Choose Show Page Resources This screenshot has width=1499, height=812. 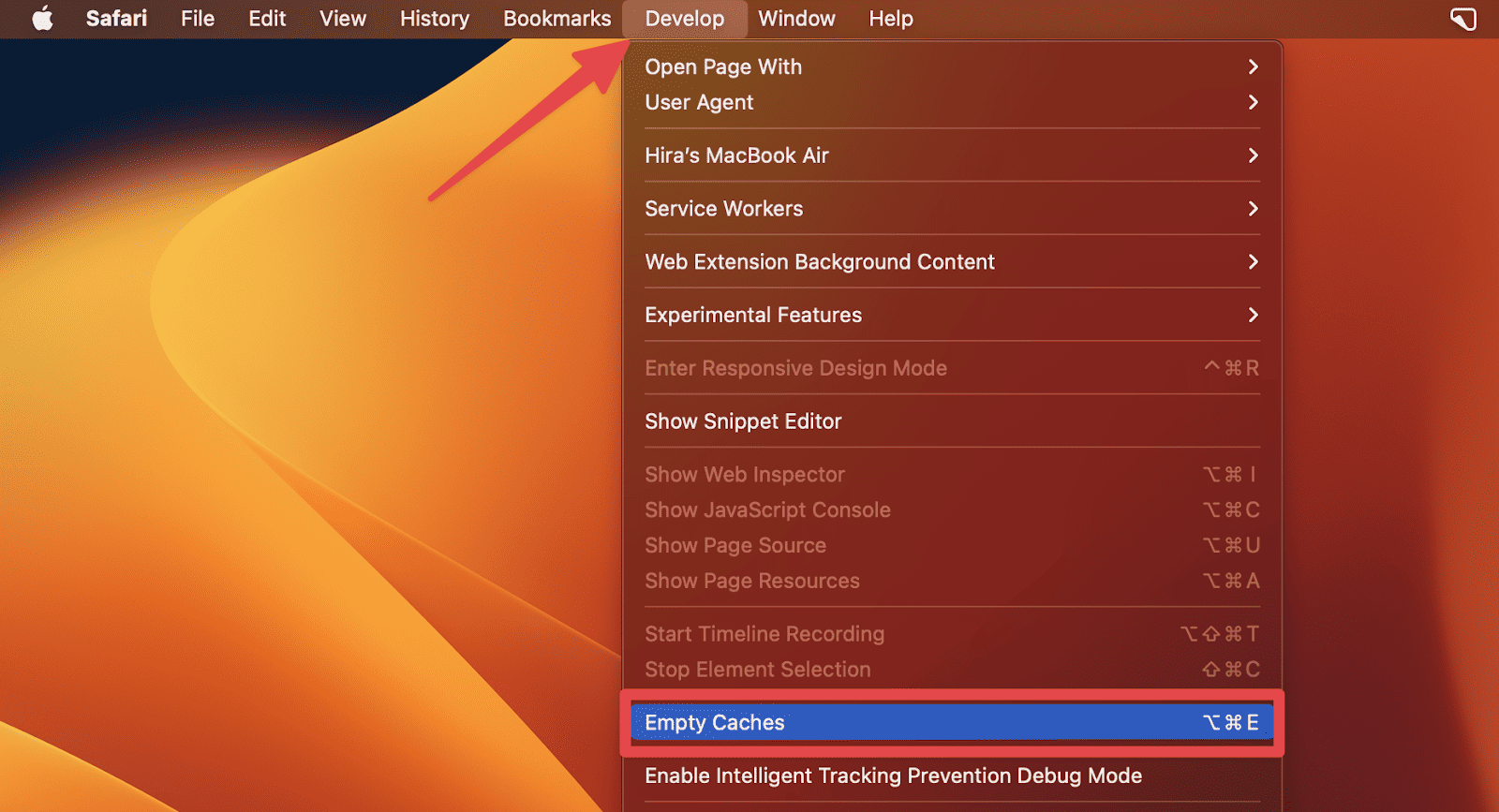(952, 582)
